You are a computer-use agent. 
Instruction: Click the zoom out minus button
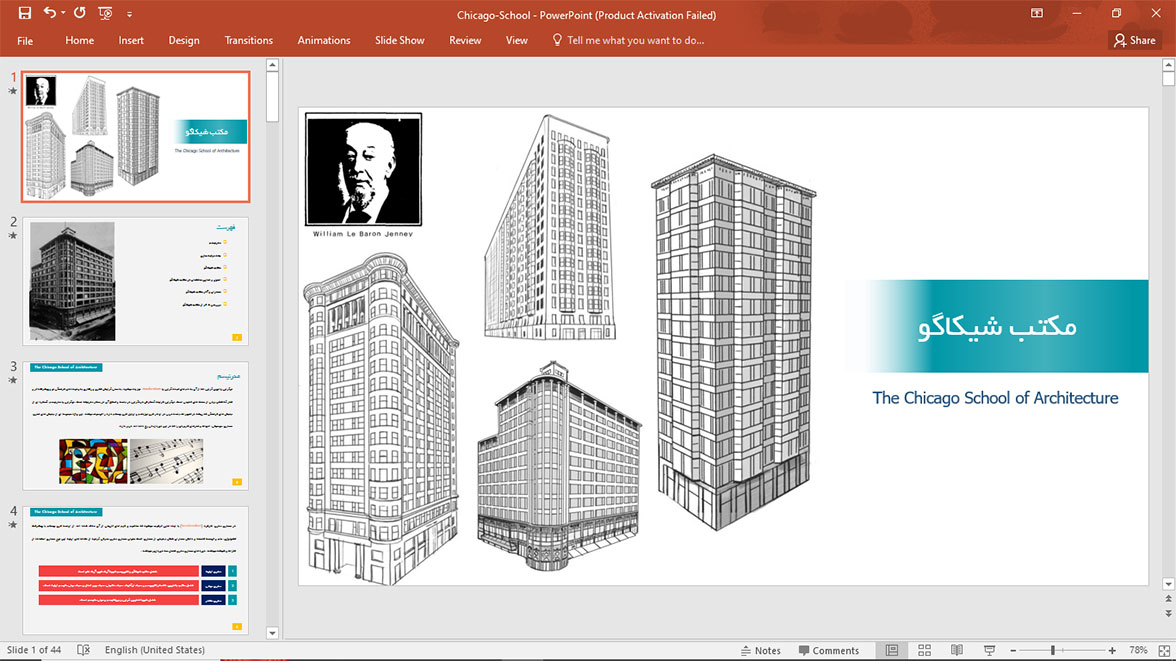click(1013, 650)
